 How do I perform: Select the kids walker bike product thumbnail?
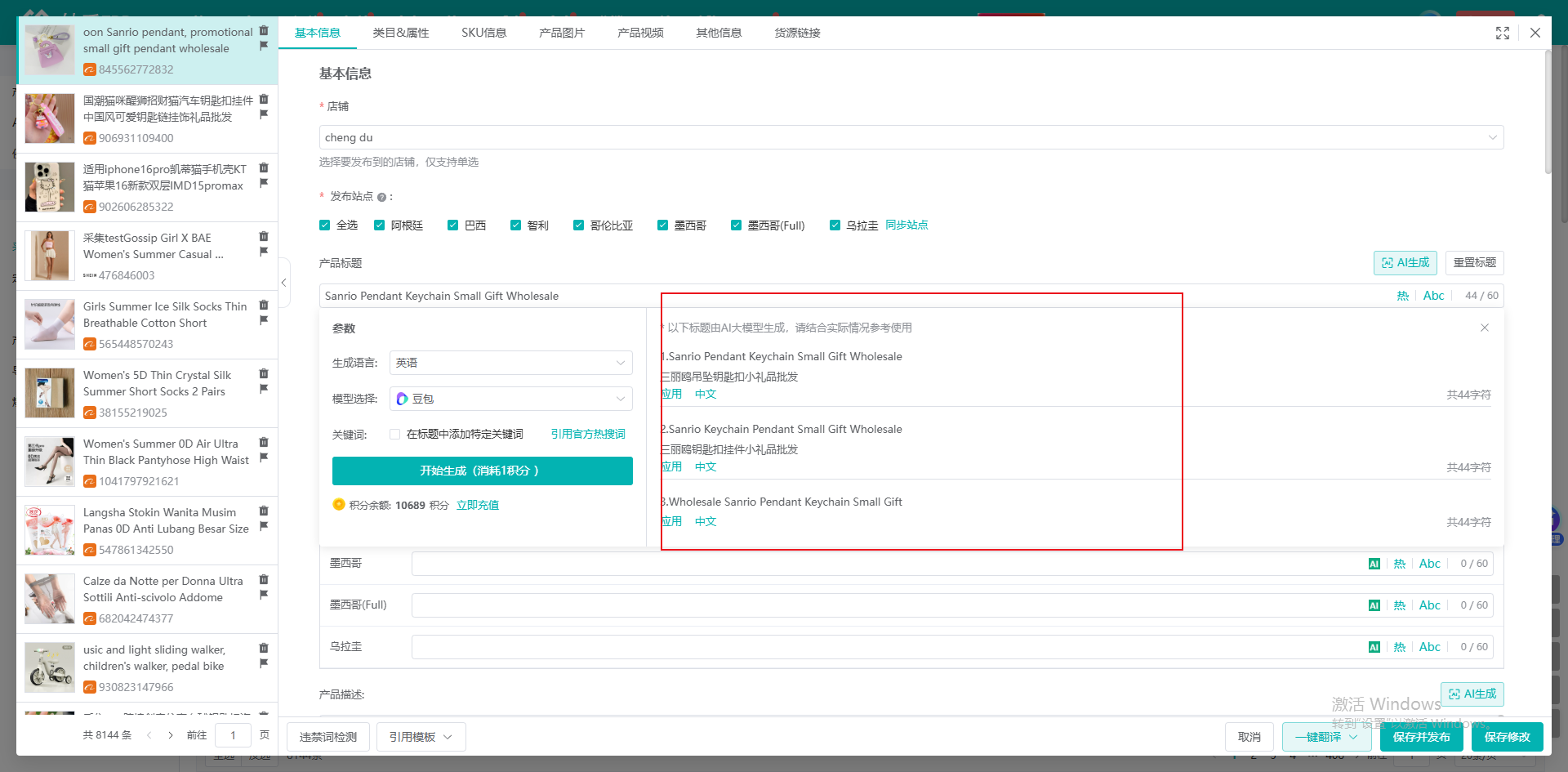click(50, 668)
